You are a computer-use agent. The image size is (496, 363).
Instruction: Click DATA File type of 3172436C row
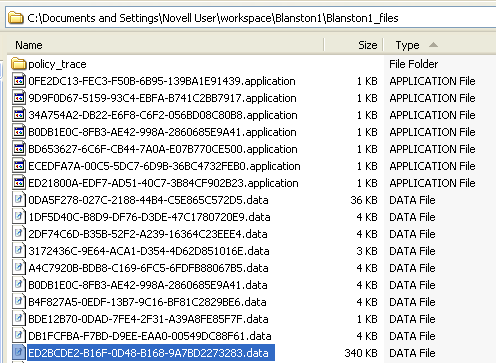(412, 251)
